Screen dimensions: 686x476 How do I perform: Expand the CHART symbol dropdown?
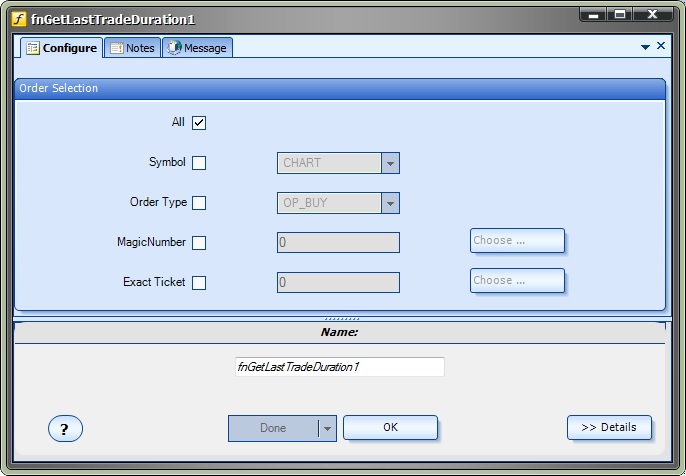point(390,163)
